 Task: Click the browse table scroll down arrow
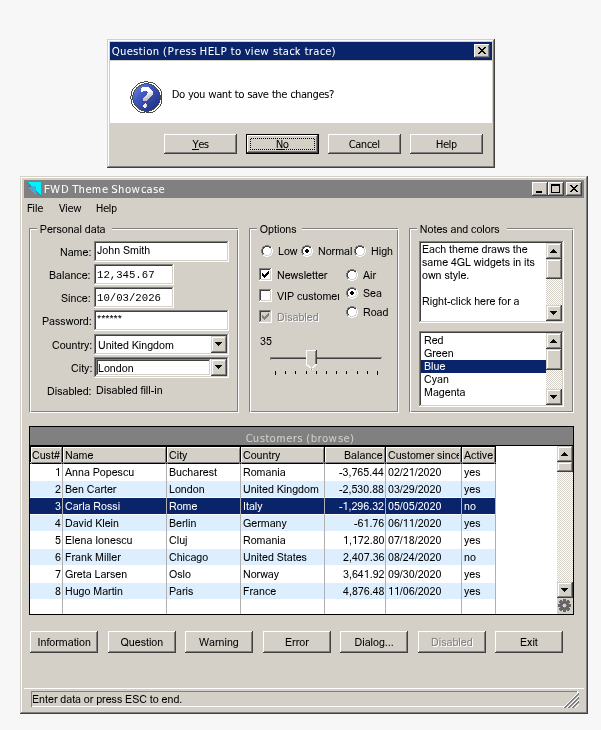tap(564, 590)
